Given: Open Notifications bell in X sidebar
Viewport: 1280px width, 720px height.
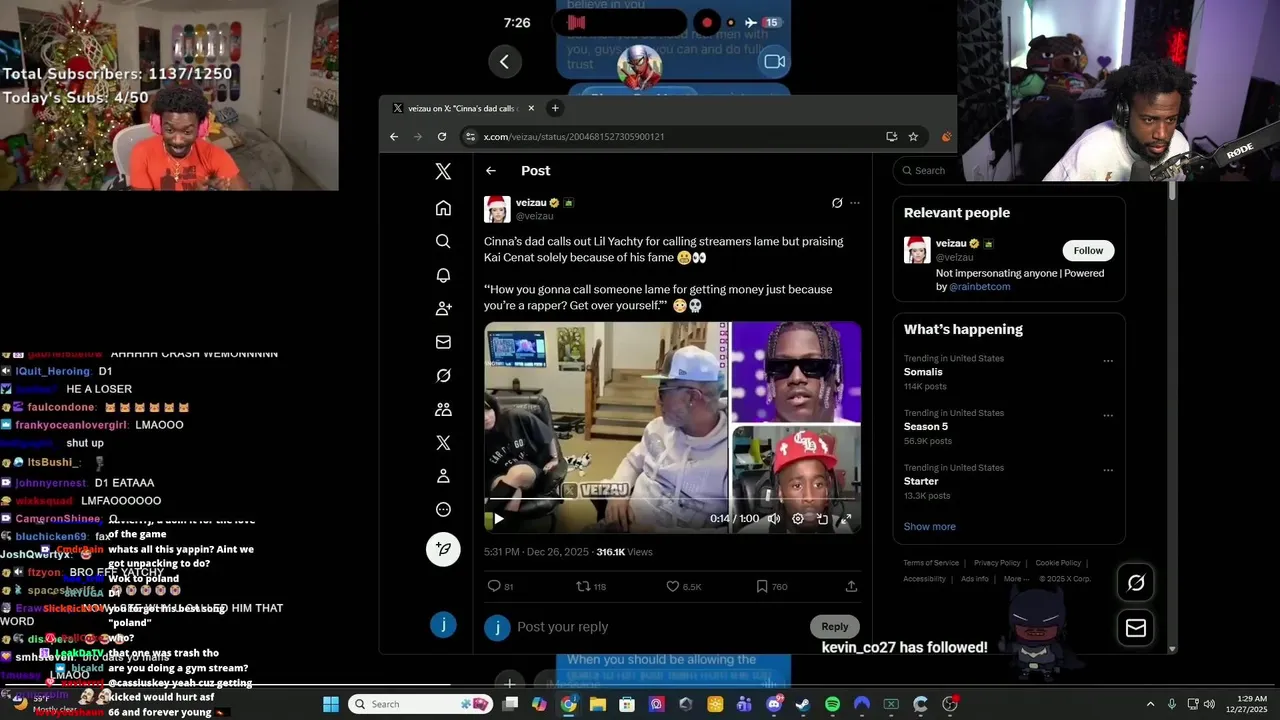Looking at the screenshot, I should (x=443, y=275).
